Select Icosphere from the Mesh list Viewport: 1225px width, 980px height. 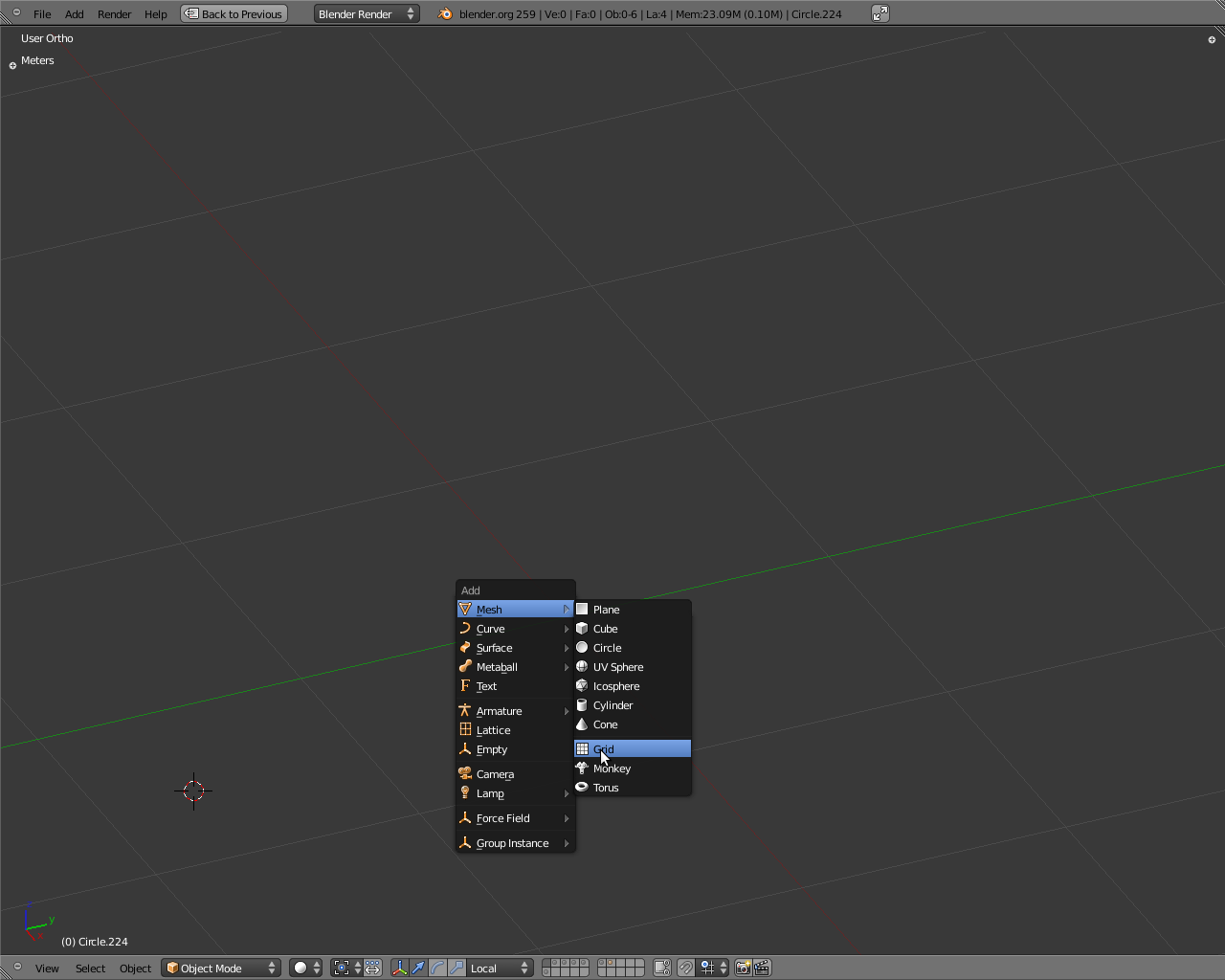pyautogui.click(x=632, y=686)
